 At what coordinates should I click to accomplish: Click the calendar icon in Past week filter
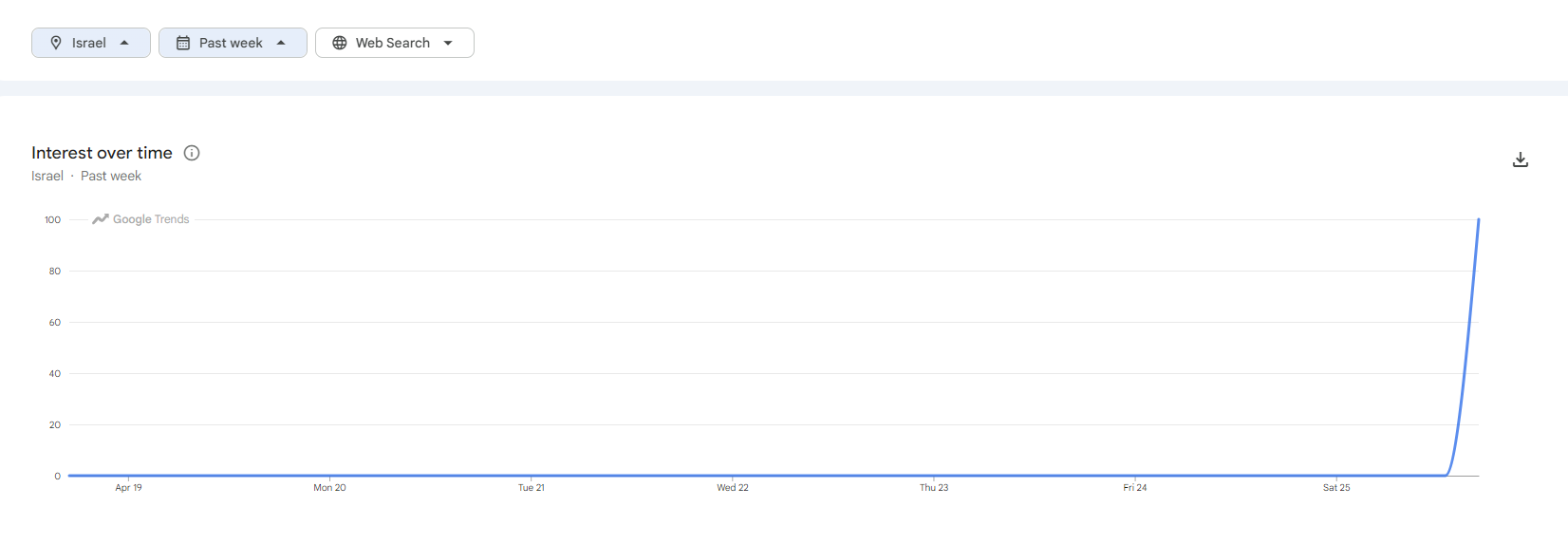[x=183, y=43]
